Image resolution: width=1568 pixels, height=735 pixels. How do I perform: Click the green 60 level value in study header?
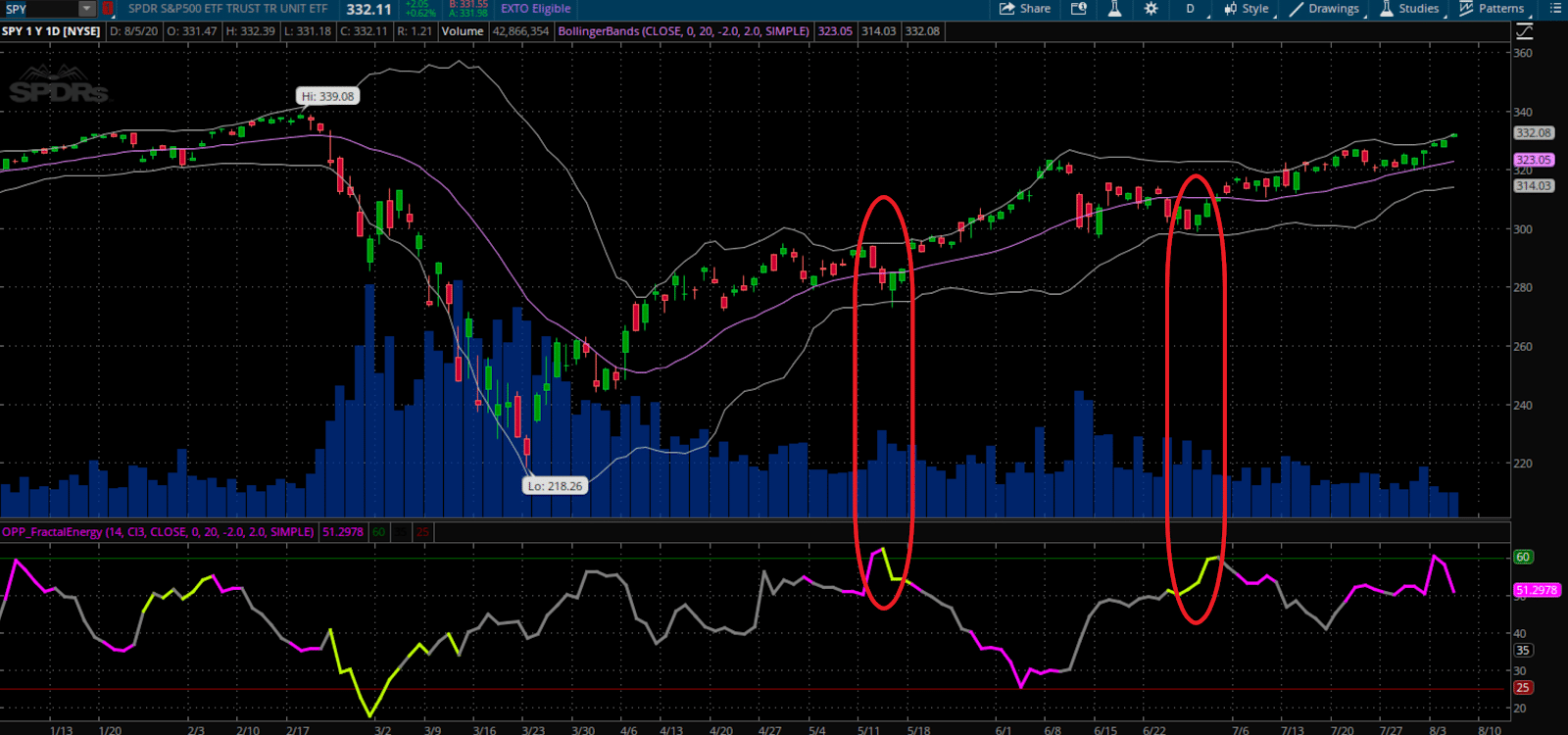pos(378,532)
